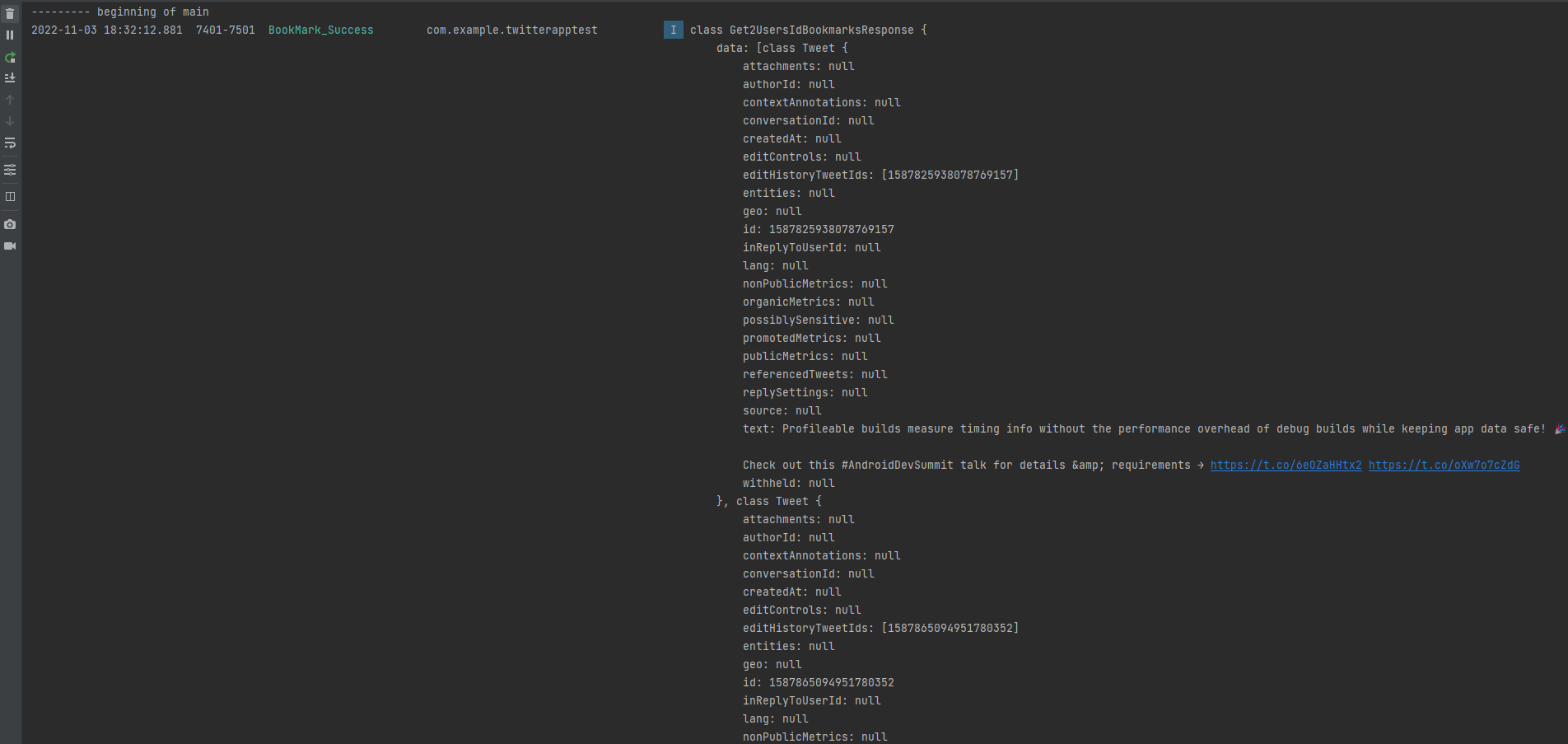Viewport: 1568px width, 744px height.
Task: Jump to the next occurrence
Action: tap(10, 120)
